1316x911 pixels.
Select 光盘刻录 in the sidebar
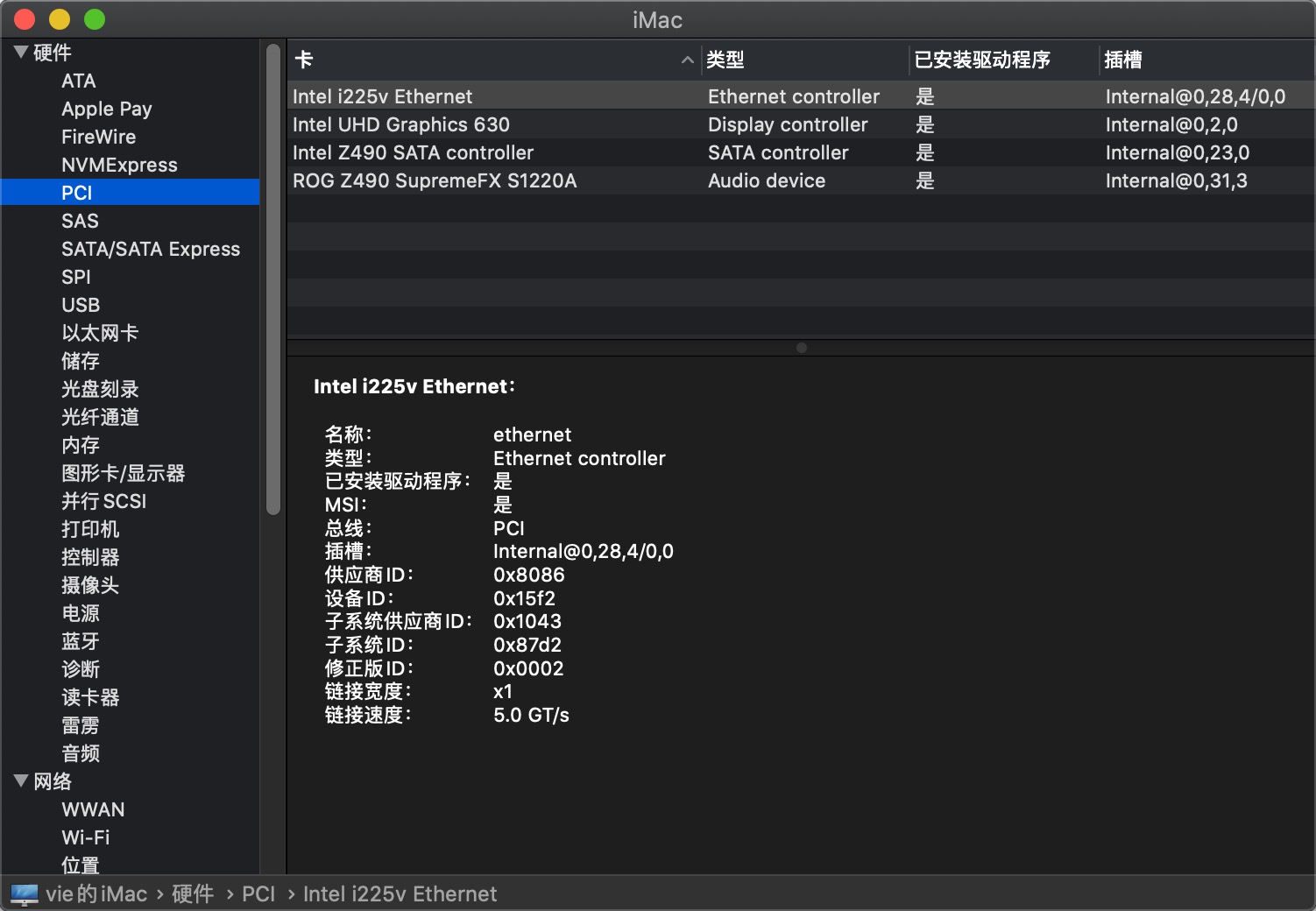(100, 389)
